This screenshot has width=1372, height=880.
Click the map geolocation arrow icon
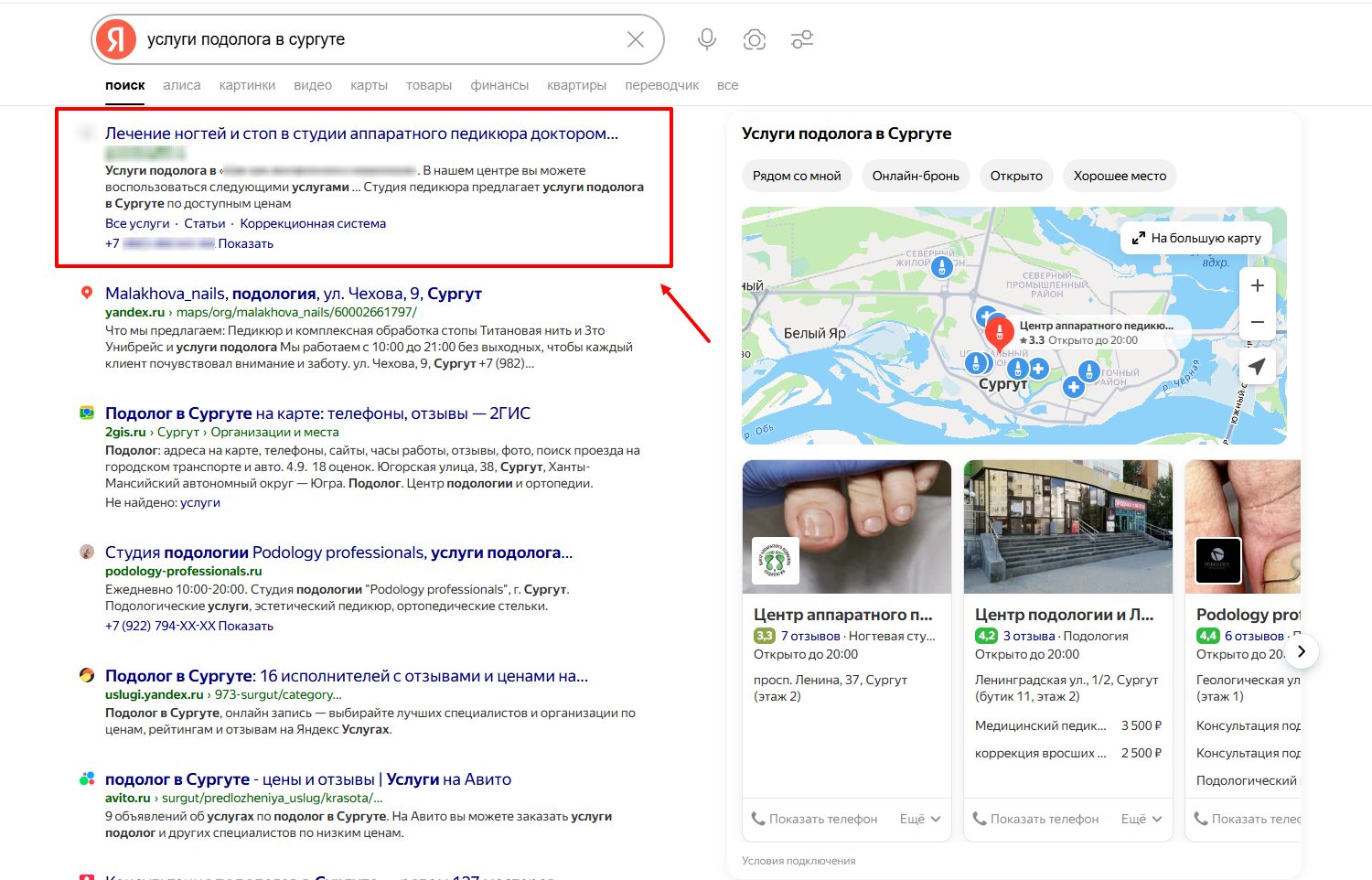[x=1258, y=367]
